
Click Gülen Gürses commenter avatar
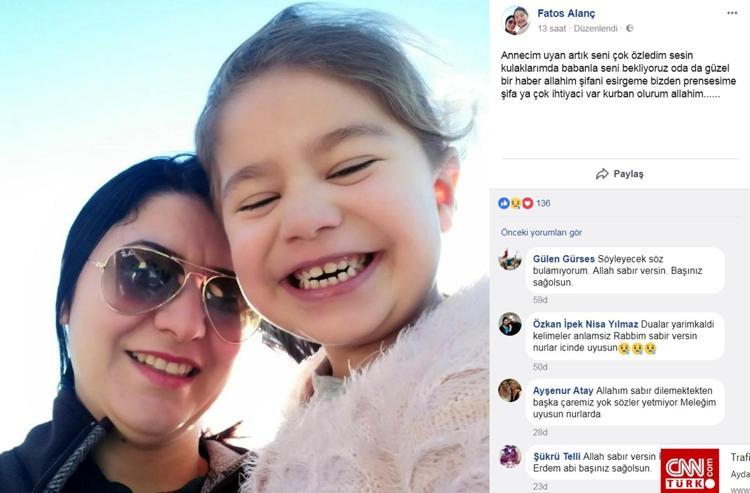click(x=510, y=259)
